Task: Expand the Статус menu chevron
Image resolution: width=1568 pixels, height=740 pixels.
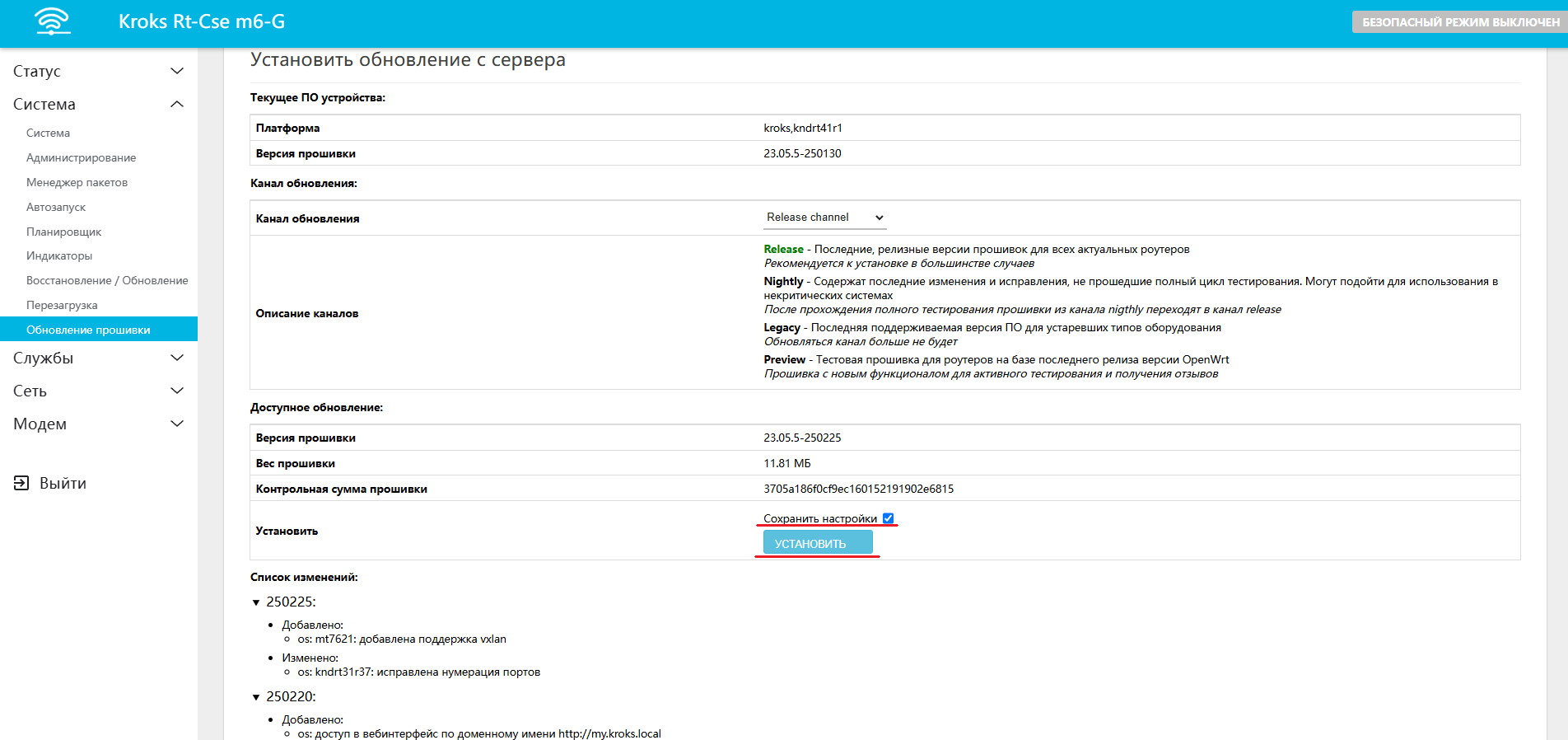Action: point(176,71)
